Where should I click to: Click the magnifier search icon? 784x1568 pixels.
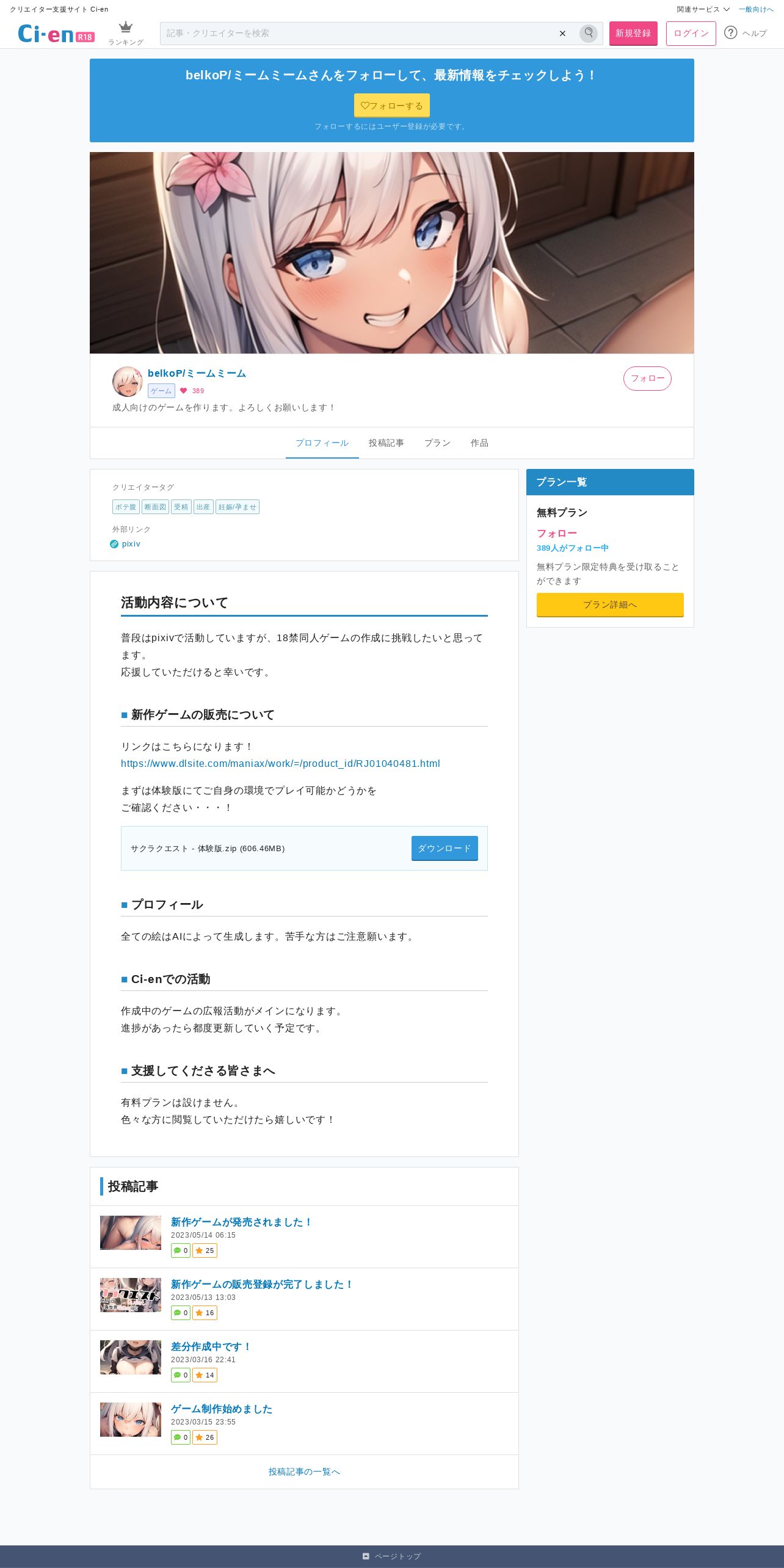[589, 33]
